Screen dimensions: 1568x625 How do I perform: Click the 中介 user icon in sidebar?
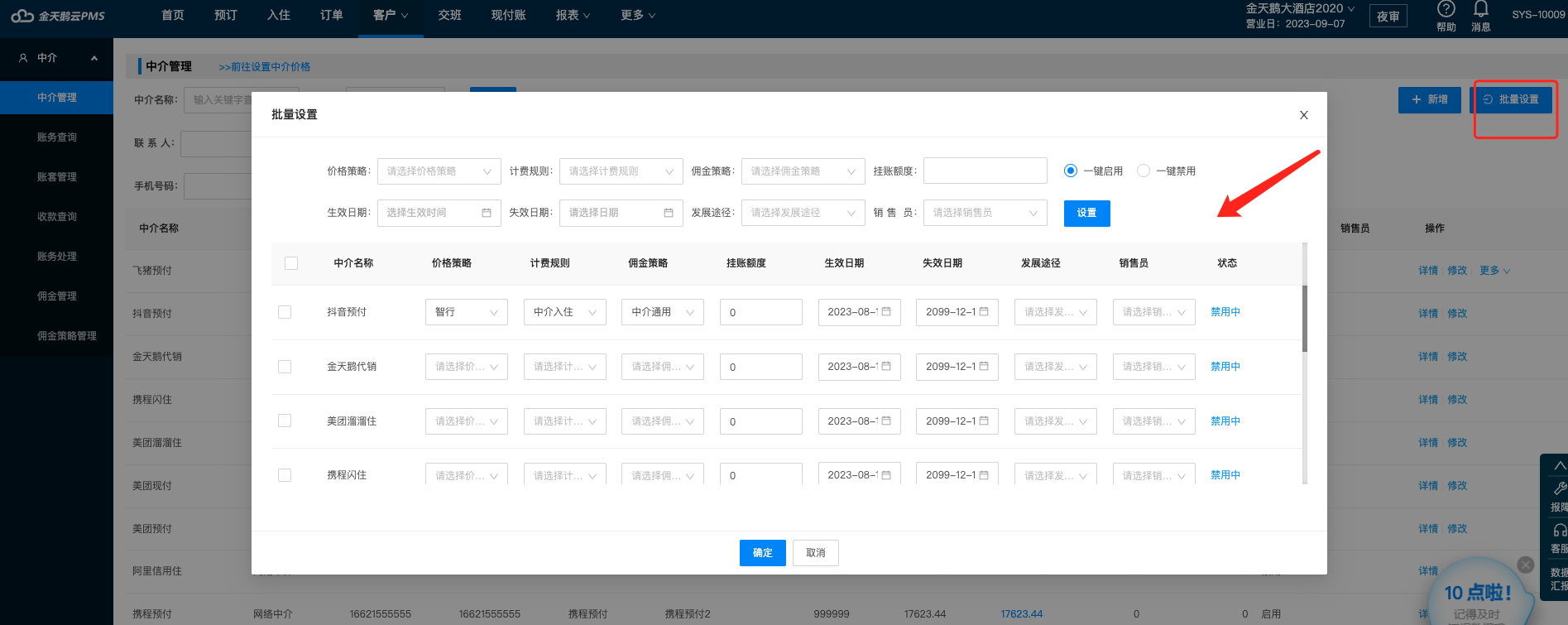(23, 58)
